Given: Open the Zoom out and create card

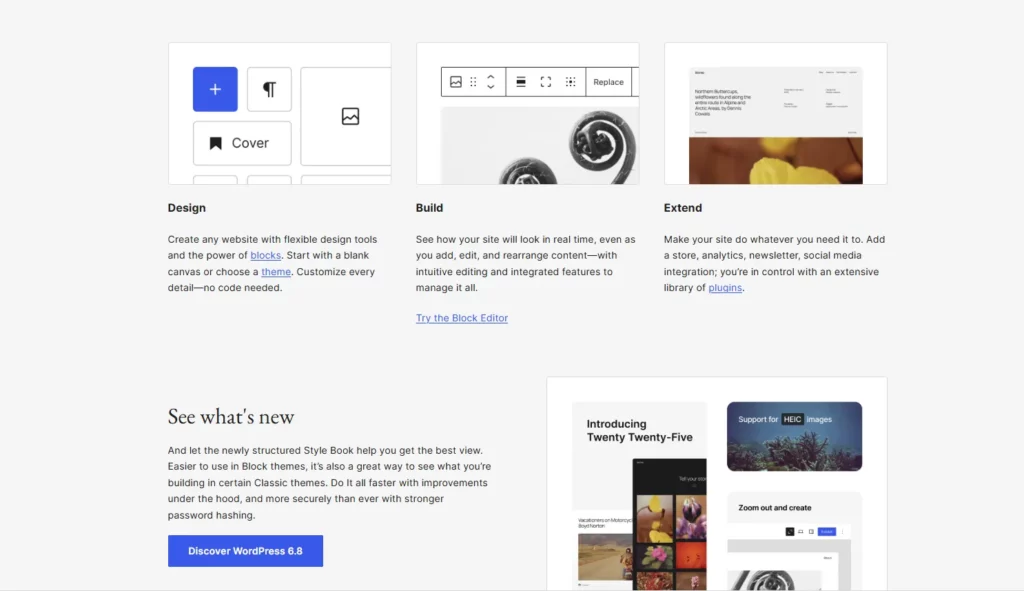Looking at the screenshot, I should pyautogui.click(x=795, y=541).
